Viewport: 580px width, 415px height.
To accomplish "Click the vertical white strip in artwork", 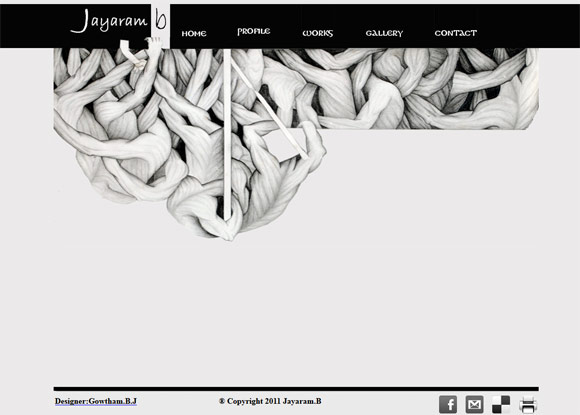I will [x=227, y=135].
